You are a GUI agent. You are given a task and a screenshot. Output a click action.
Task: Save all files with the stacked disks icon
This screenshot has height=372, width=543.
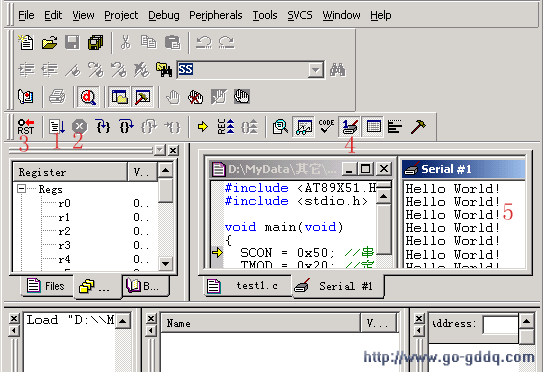(95, 43)
